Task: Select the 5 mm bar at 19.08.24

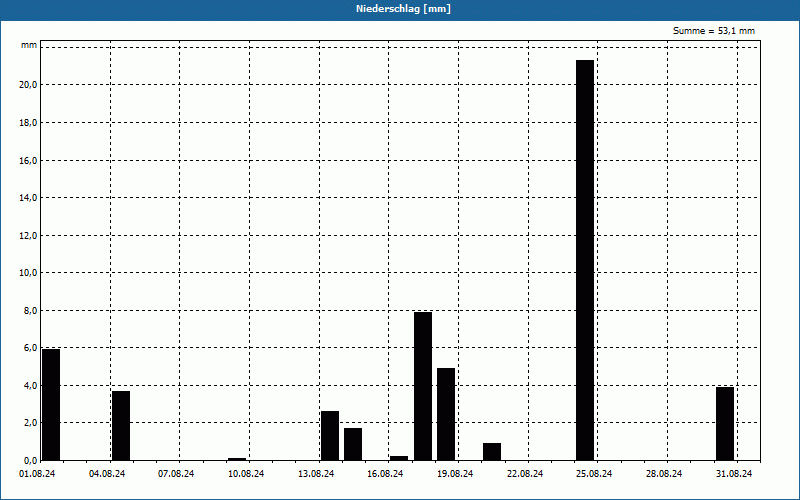Action: pyautogui.click(x=446, y=414)
